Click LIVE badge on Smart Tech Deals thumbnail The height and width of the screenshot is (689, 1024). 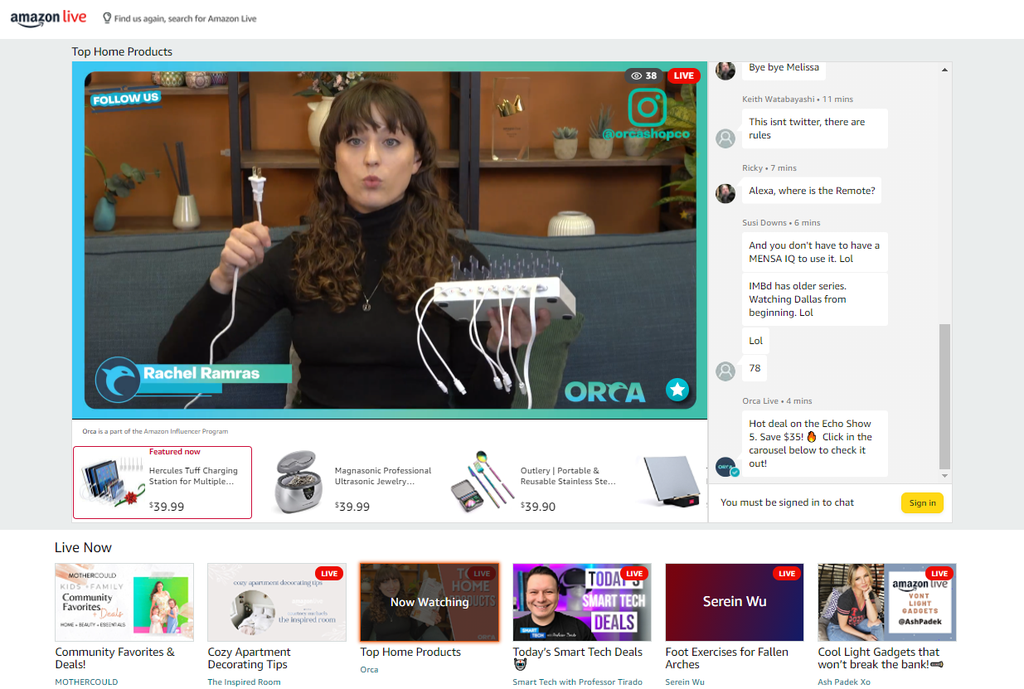tap(634, 573)
